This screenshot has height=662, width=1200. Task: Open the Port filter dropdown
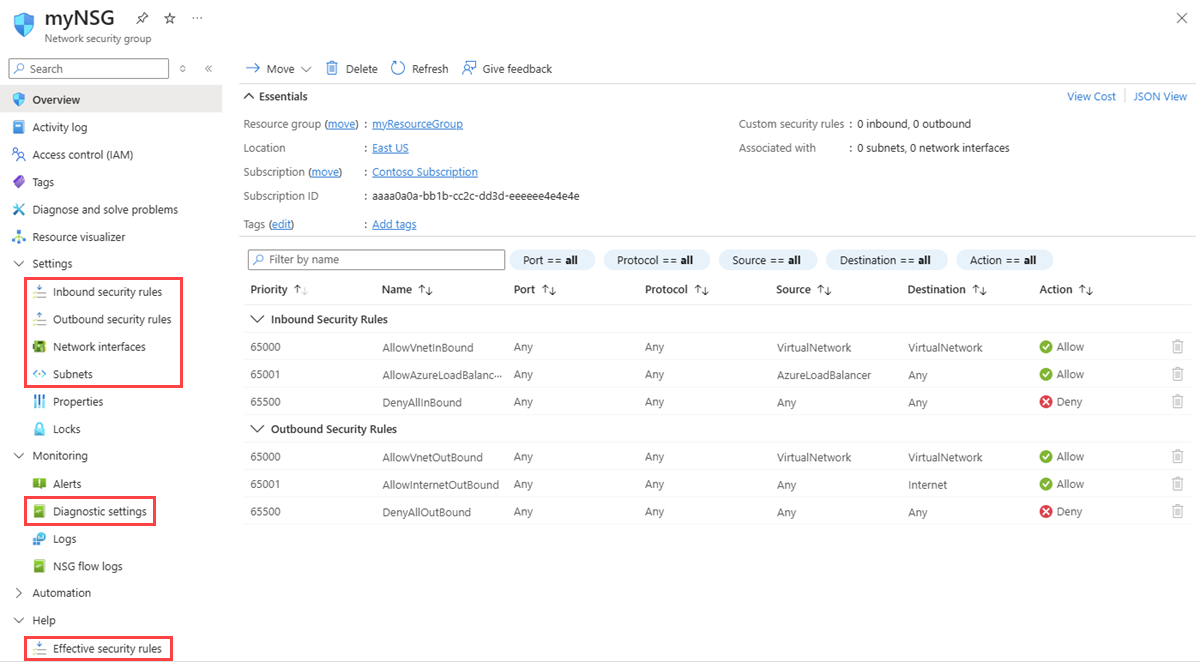tap(551, 259)
